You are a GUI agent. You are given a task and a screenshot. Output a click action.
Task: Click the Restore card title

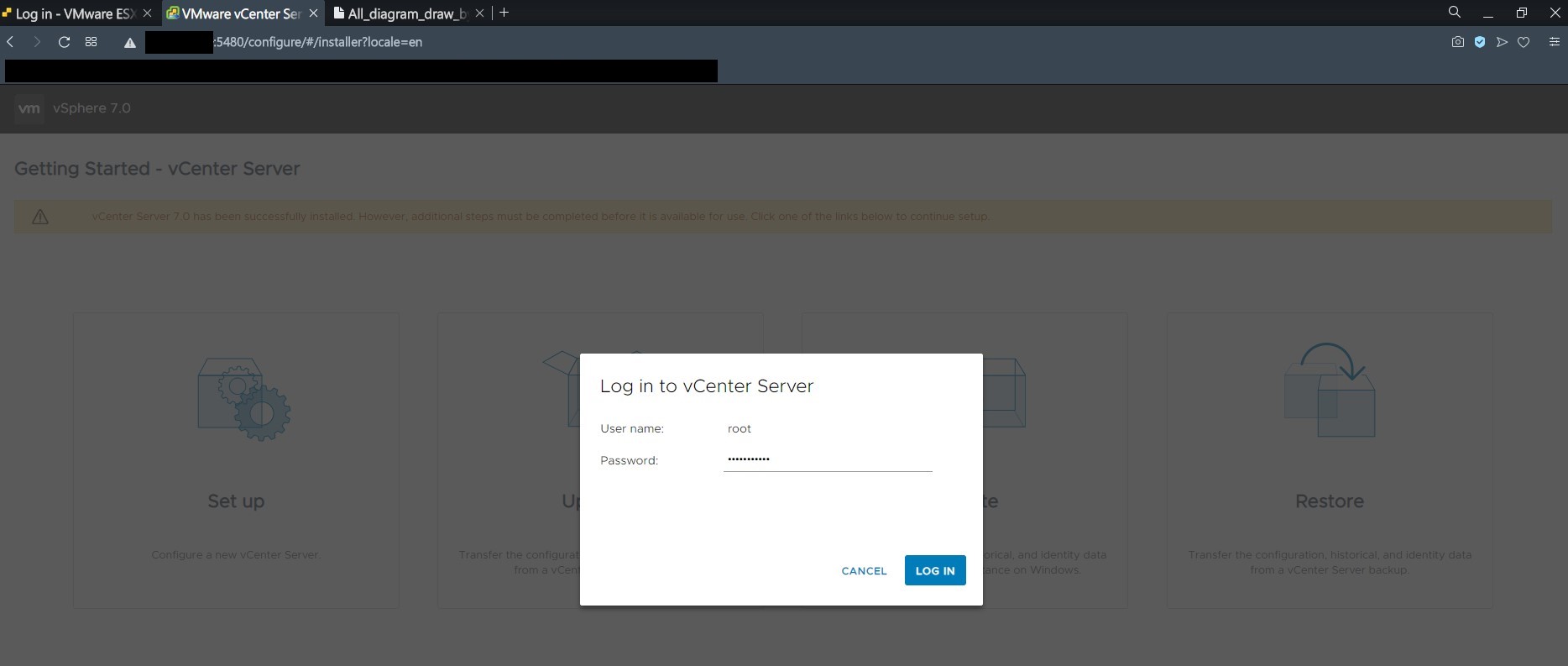click(1330, 501)
